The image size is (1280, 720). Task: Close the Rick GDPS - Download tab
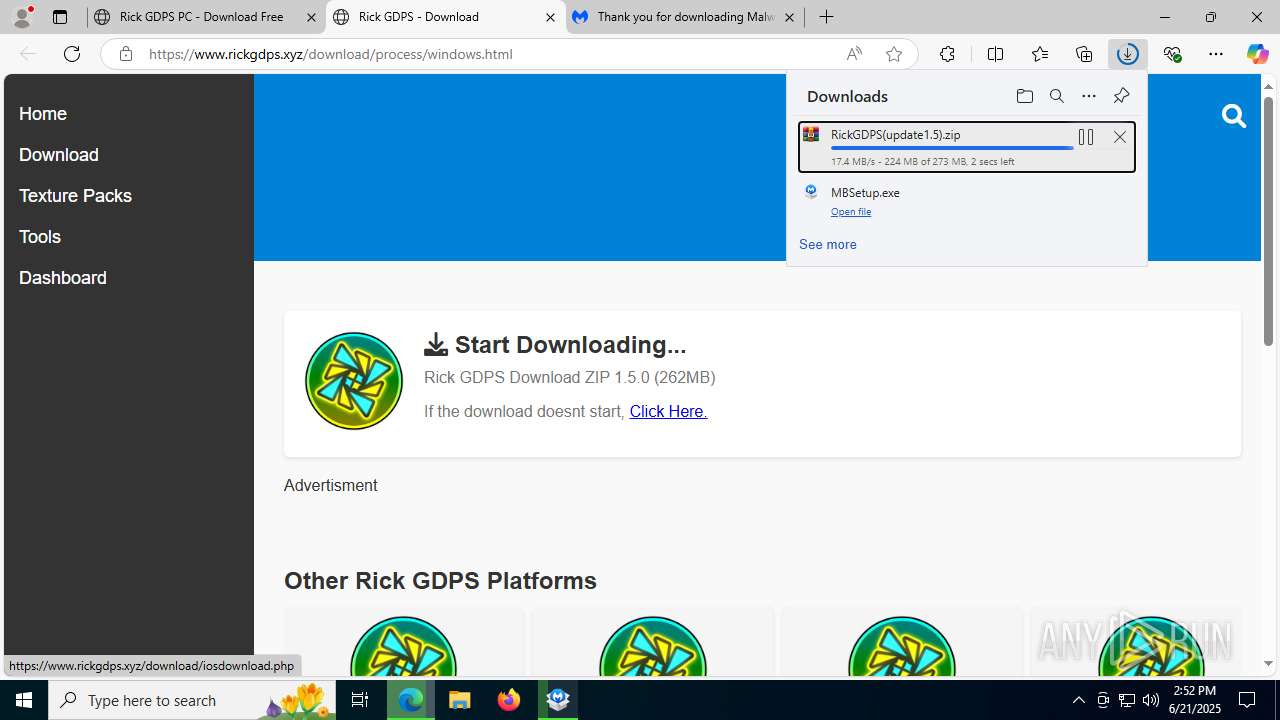[x=550, y=17]
